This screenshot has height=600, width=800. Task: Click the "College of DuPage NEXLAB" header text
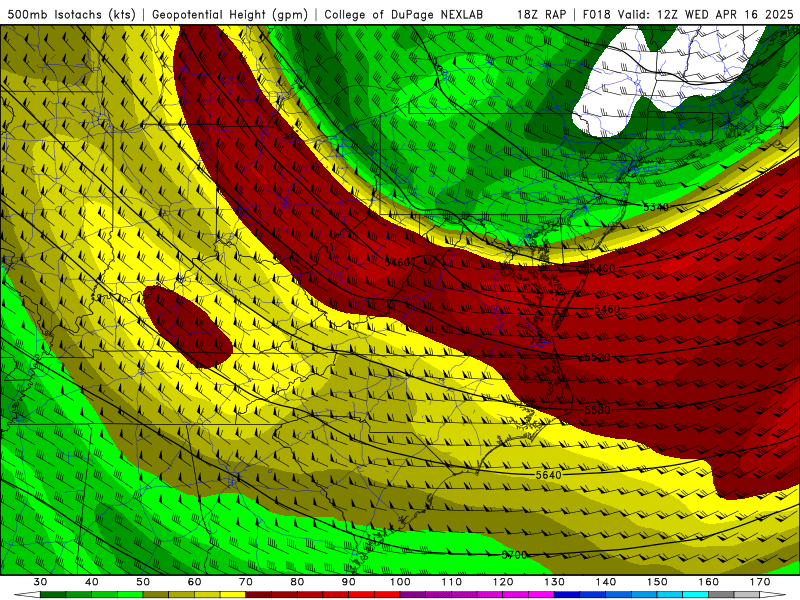click(x=404, y=14)
